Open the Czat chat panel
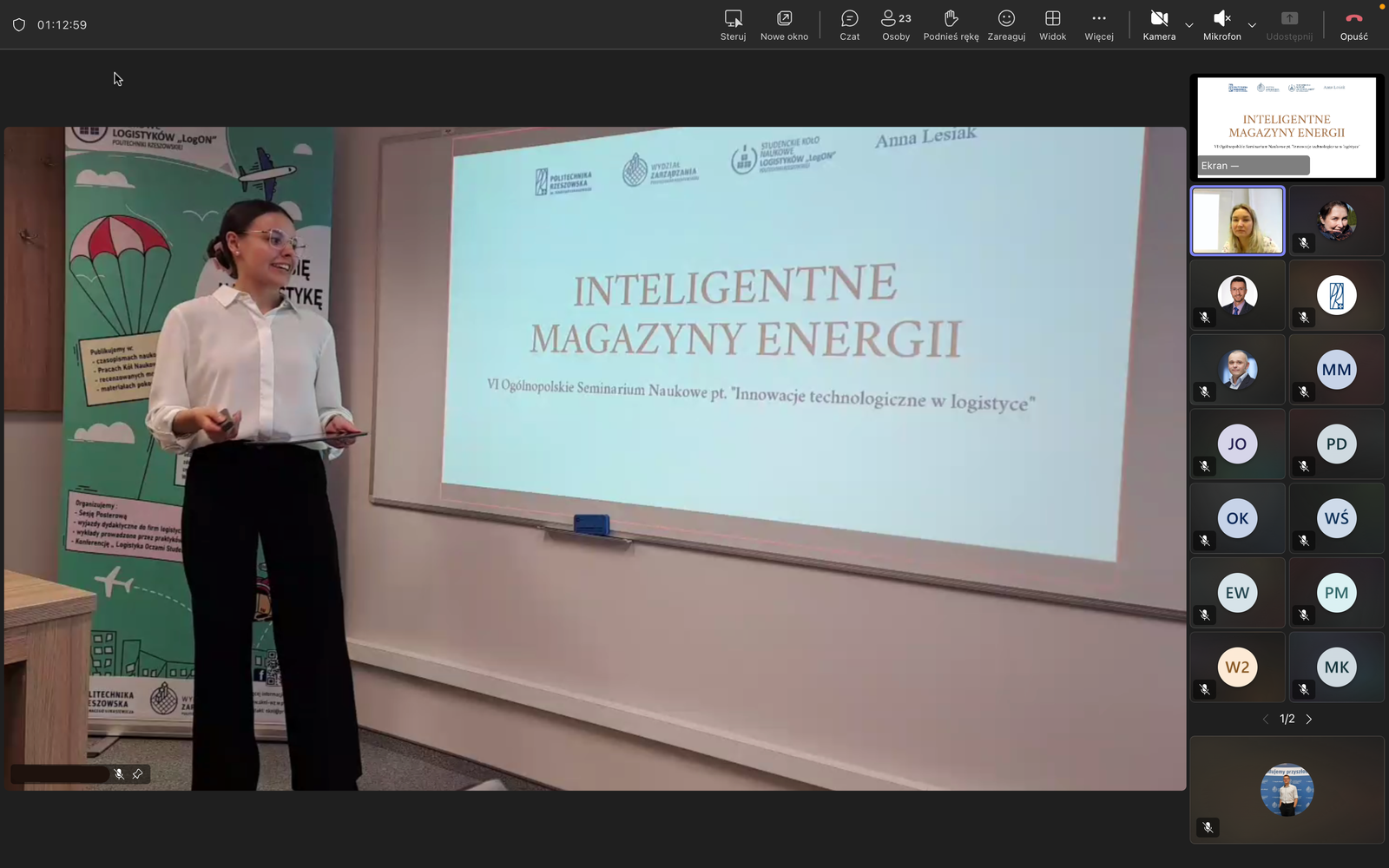The height and width of the screenshot is (868, 1389). pos(849,25)
